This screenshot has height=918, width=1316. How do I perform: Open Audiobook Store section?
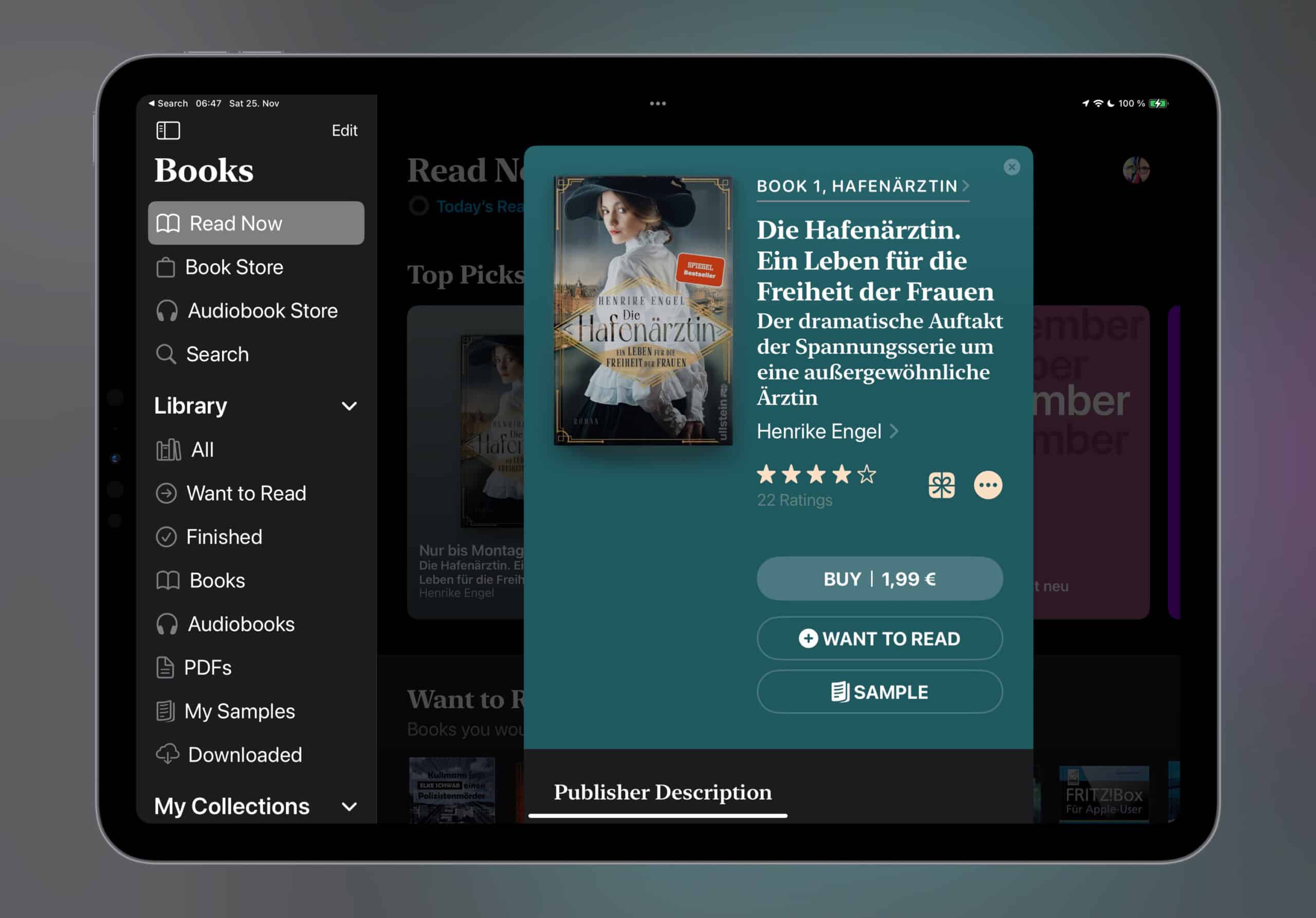[x=255, y=310]
